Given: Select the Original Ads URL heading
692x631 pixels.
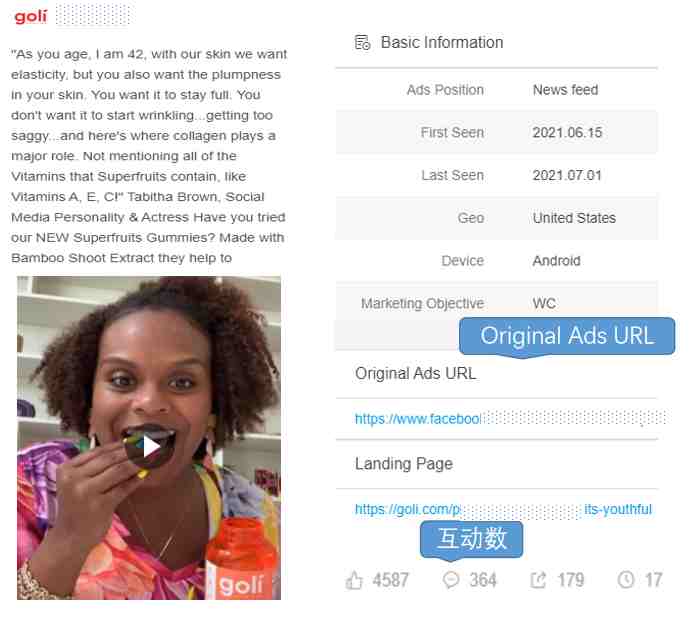Looking at the screenshot, I should pyautogui.click(x=415, y=373).
